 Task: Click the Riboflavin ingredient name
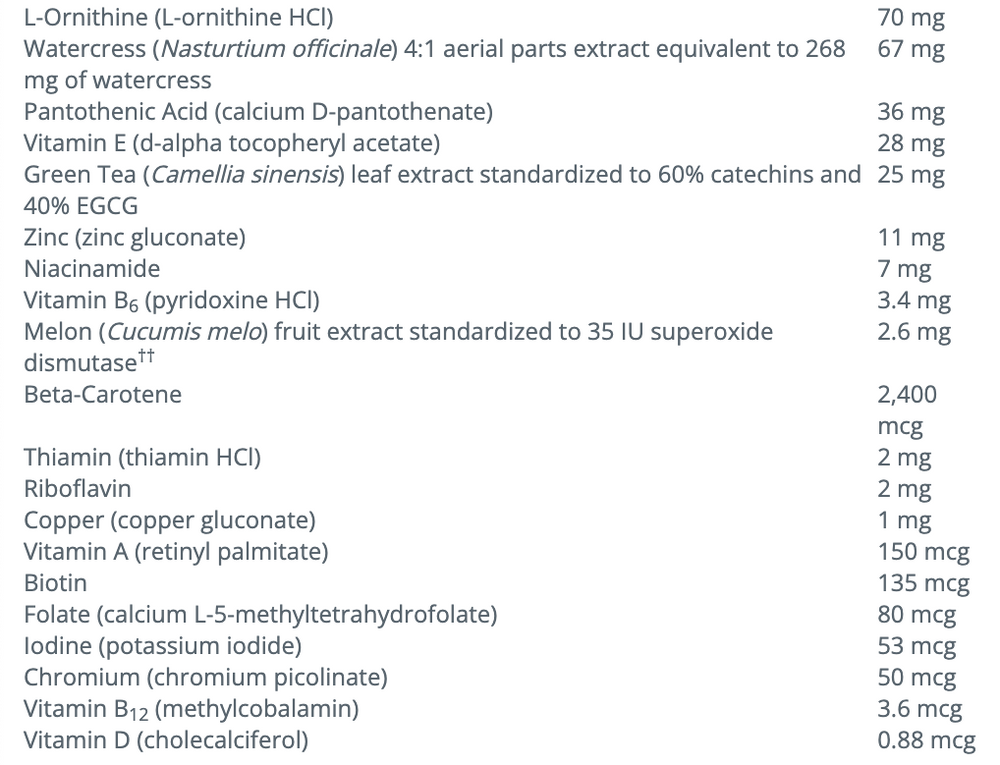click(77, 489)
